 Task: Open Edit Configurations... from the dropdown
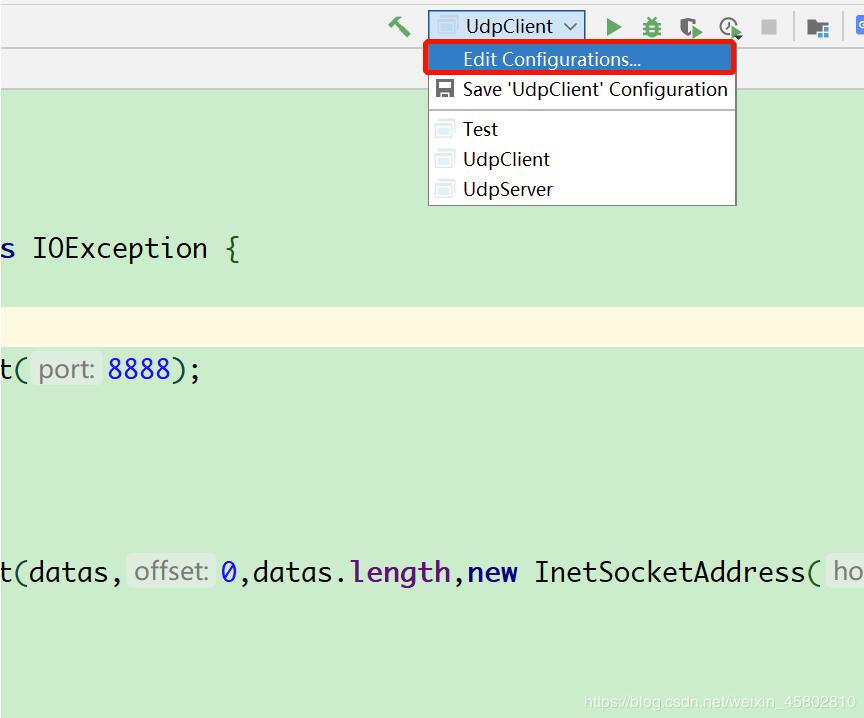click(551, 59)
